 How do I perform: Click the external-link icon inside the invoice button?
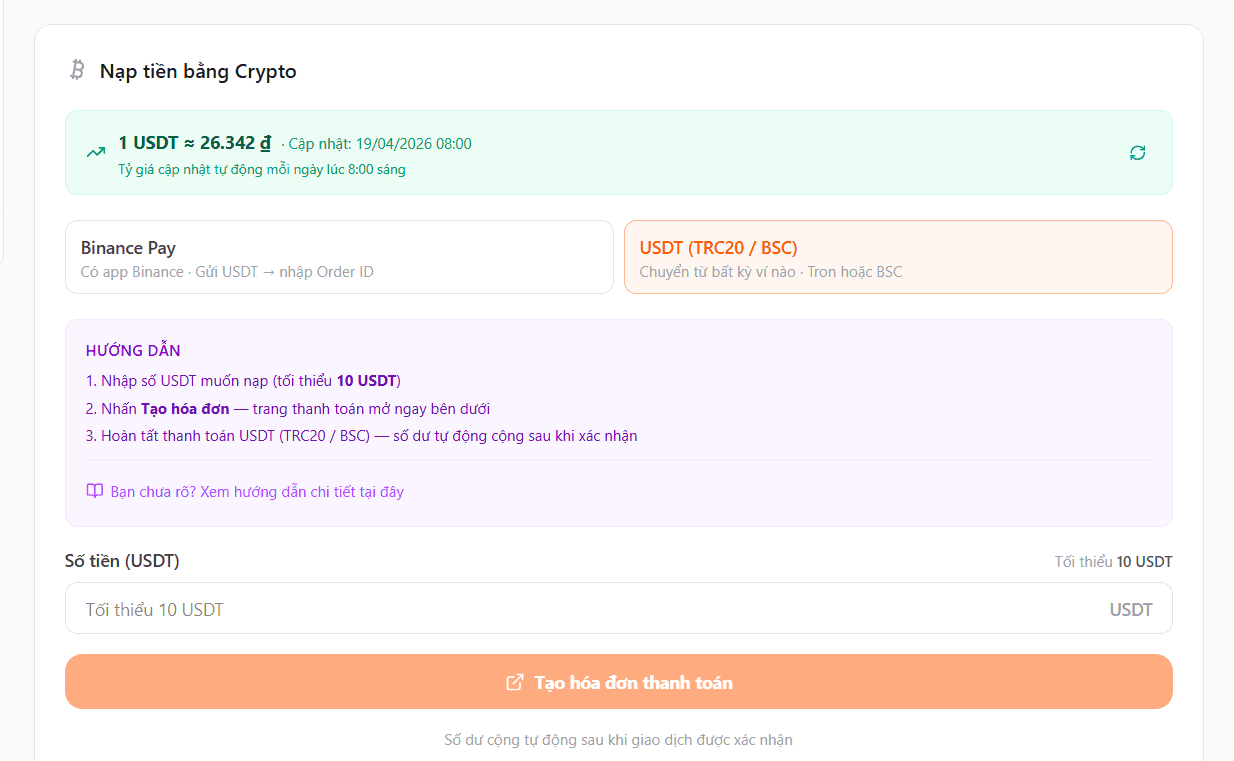coord(517,681)
